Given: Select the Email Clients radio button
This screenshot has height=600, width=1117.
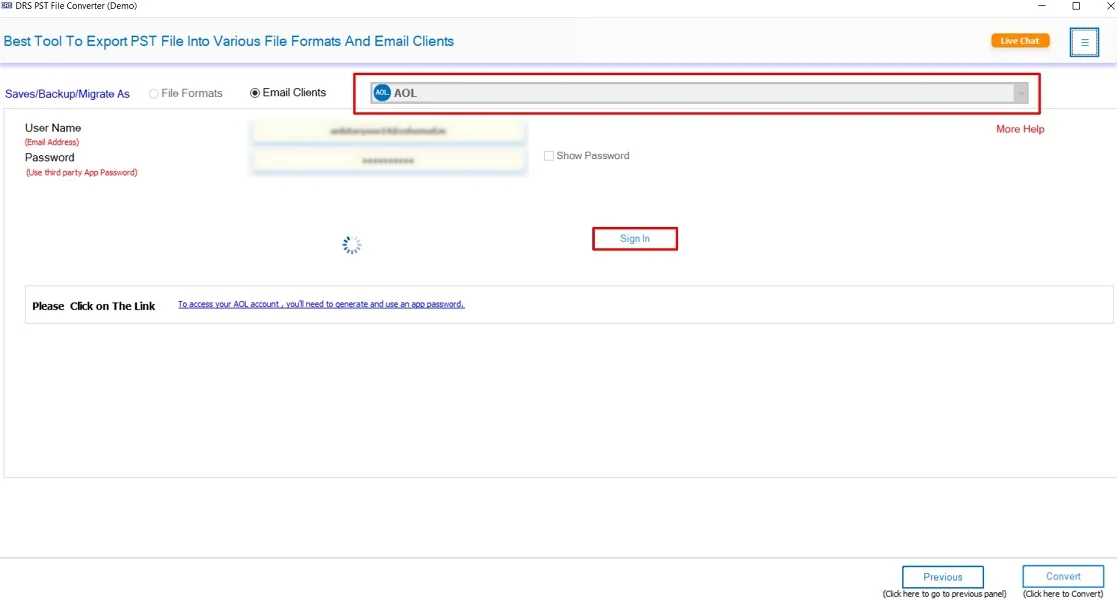Looking at the screenshot, I should point(254,93).
